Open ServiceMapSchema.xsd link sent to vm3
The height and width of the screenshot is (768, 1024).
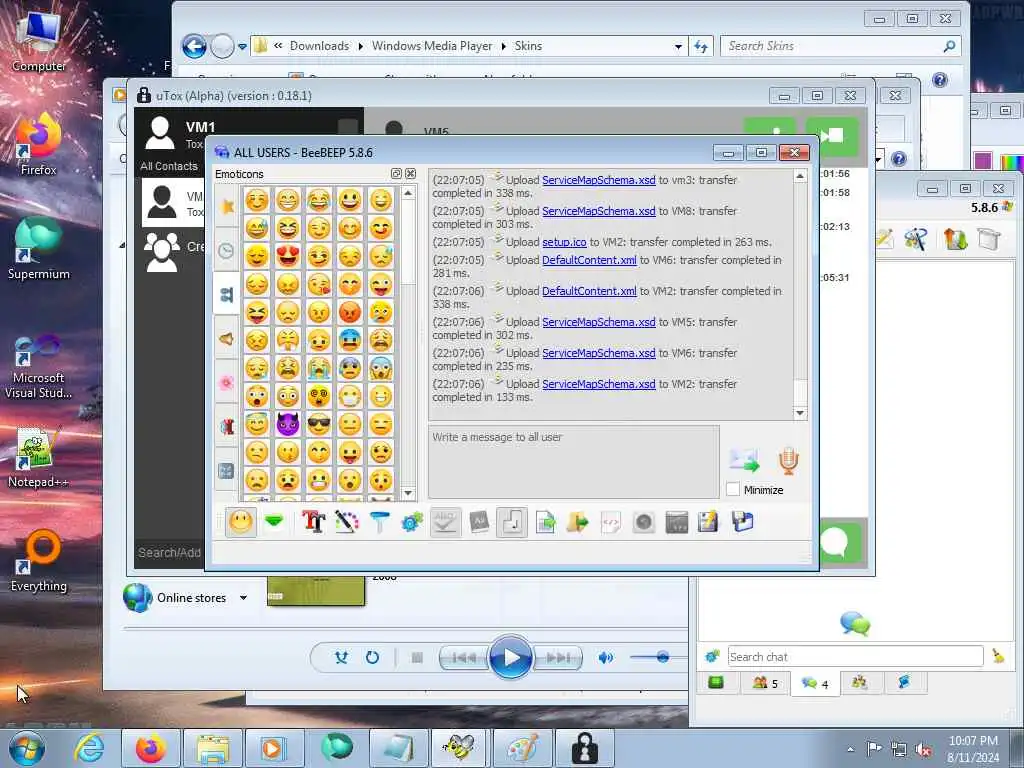(x=598, y=180)
